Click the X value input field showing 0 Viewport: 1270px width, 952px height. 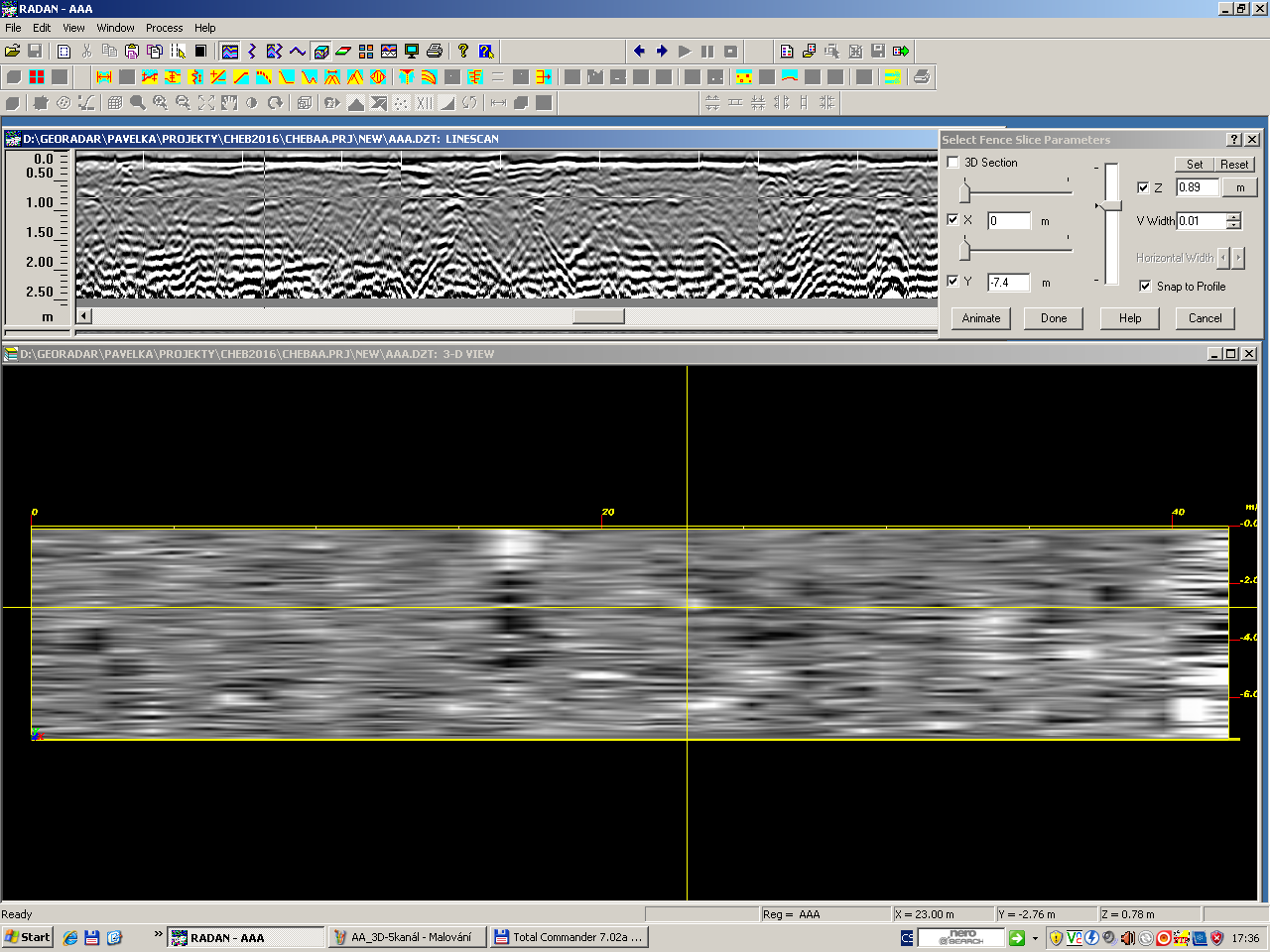pos(1009,221)
